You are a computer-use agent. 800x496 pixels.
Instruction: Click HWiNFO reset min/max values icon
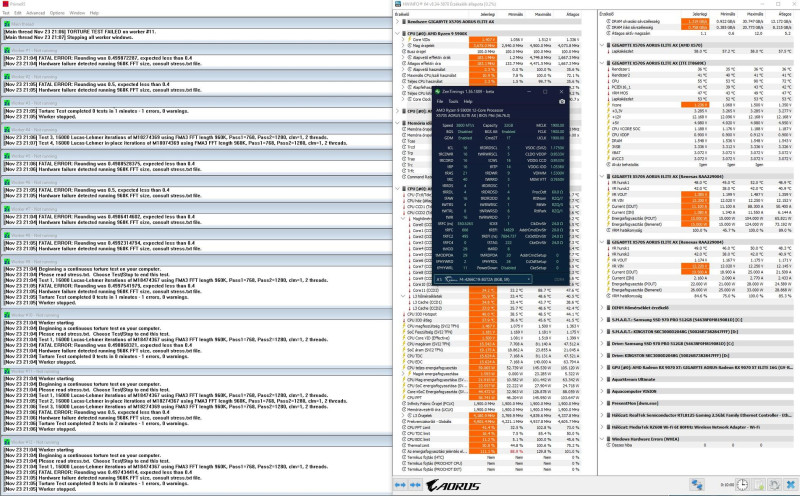coord(774,485)
